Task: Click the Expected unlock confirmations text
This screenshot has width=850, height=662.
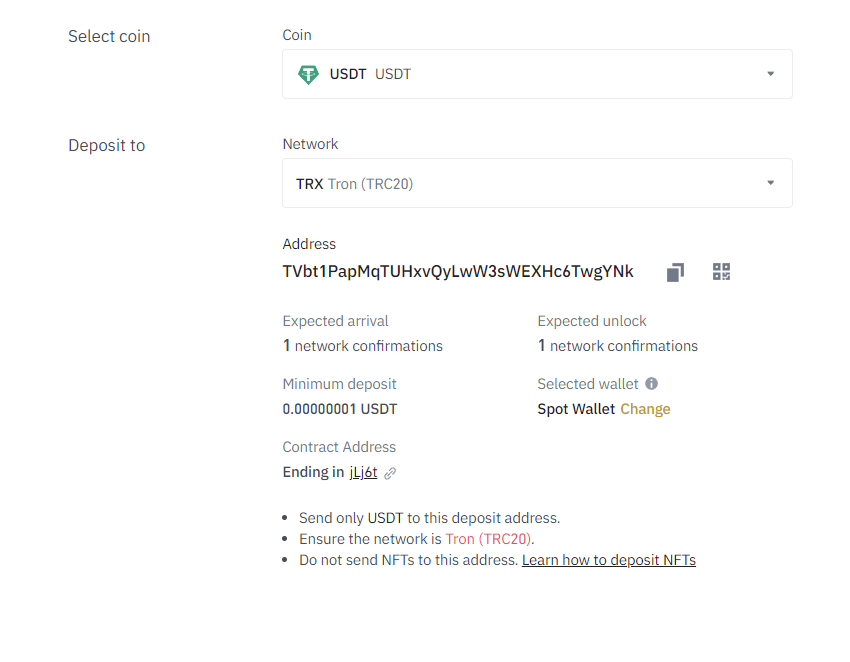Action: pos(618,346)
